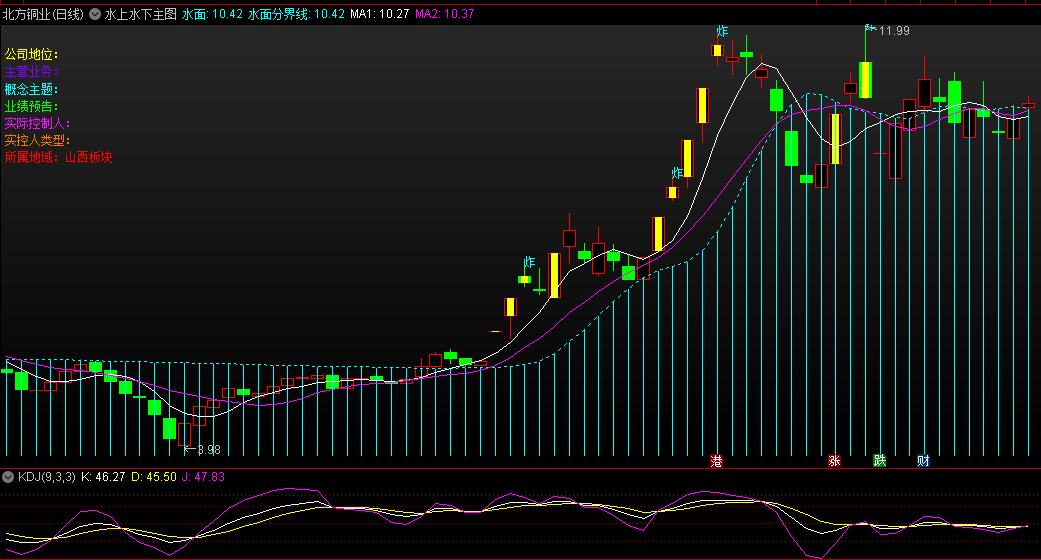
Task: Click the 涨 marker icon at chart bottom
Action: click(834, 461)
